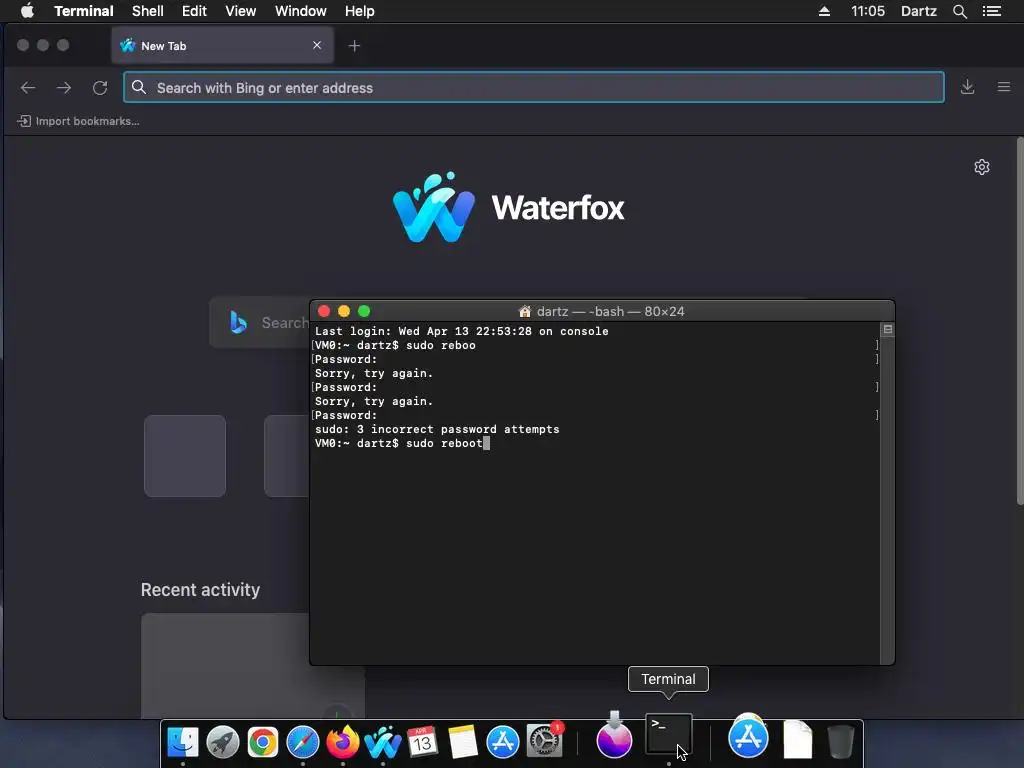The image size is (1024, 768).
Task: Open a new tab with plus button
Action: pos(354,46)
